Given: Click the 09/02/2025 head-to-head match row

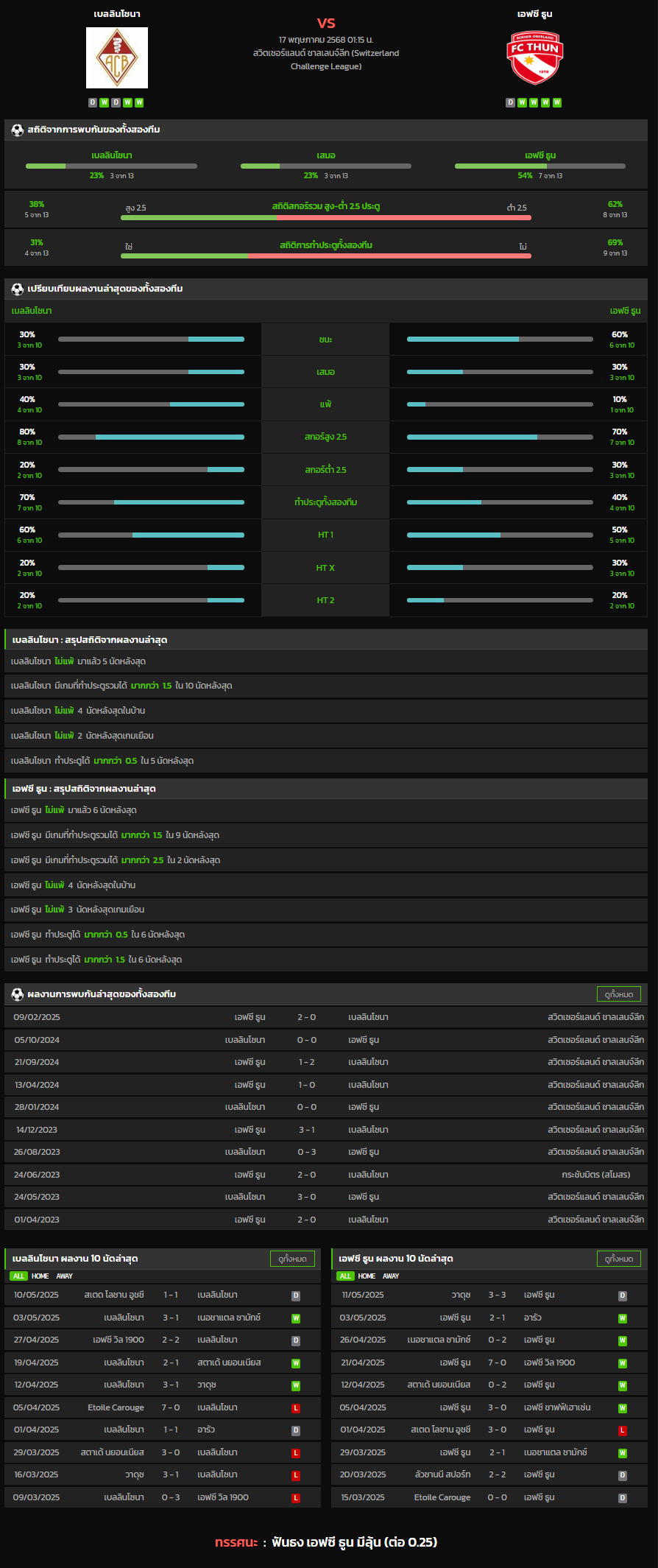Looking at the screenshot, I should [x=326, y=1017].
